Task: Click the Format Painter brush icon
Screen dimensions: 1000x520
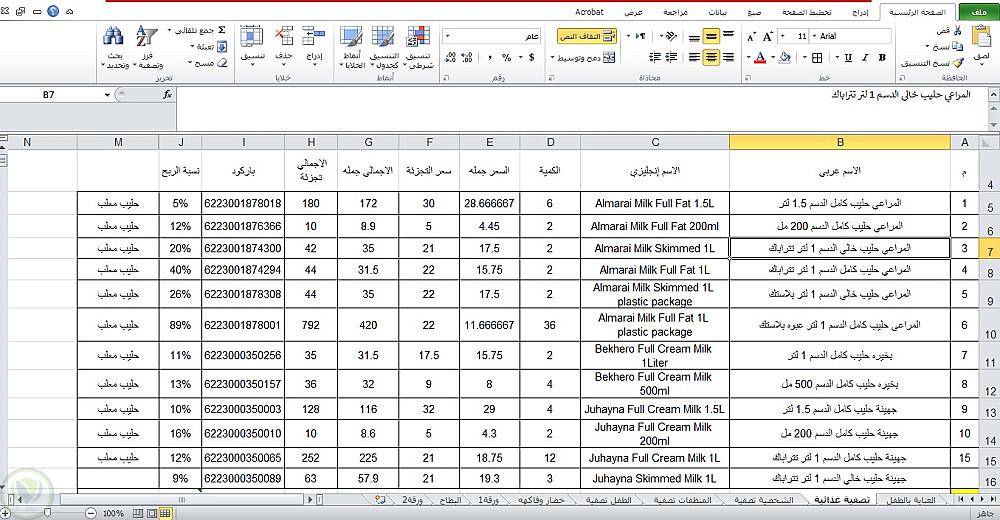Action: coord(957,63)
